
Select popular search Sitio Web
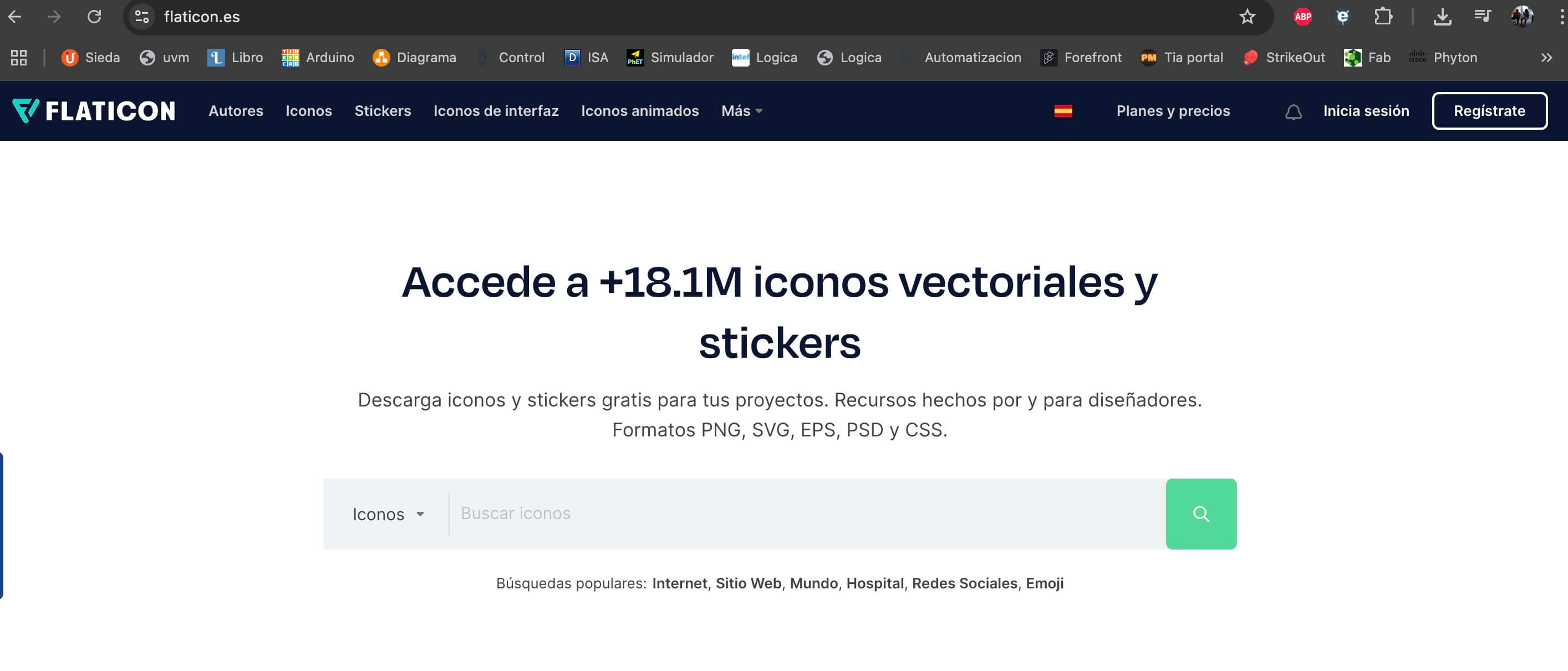pyautogui.click(x=748, y=583)
